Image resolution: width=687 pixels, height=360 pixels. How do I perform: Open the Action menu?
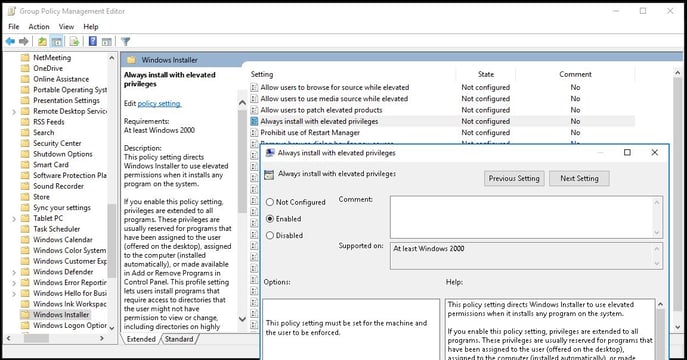coord(39,27)
